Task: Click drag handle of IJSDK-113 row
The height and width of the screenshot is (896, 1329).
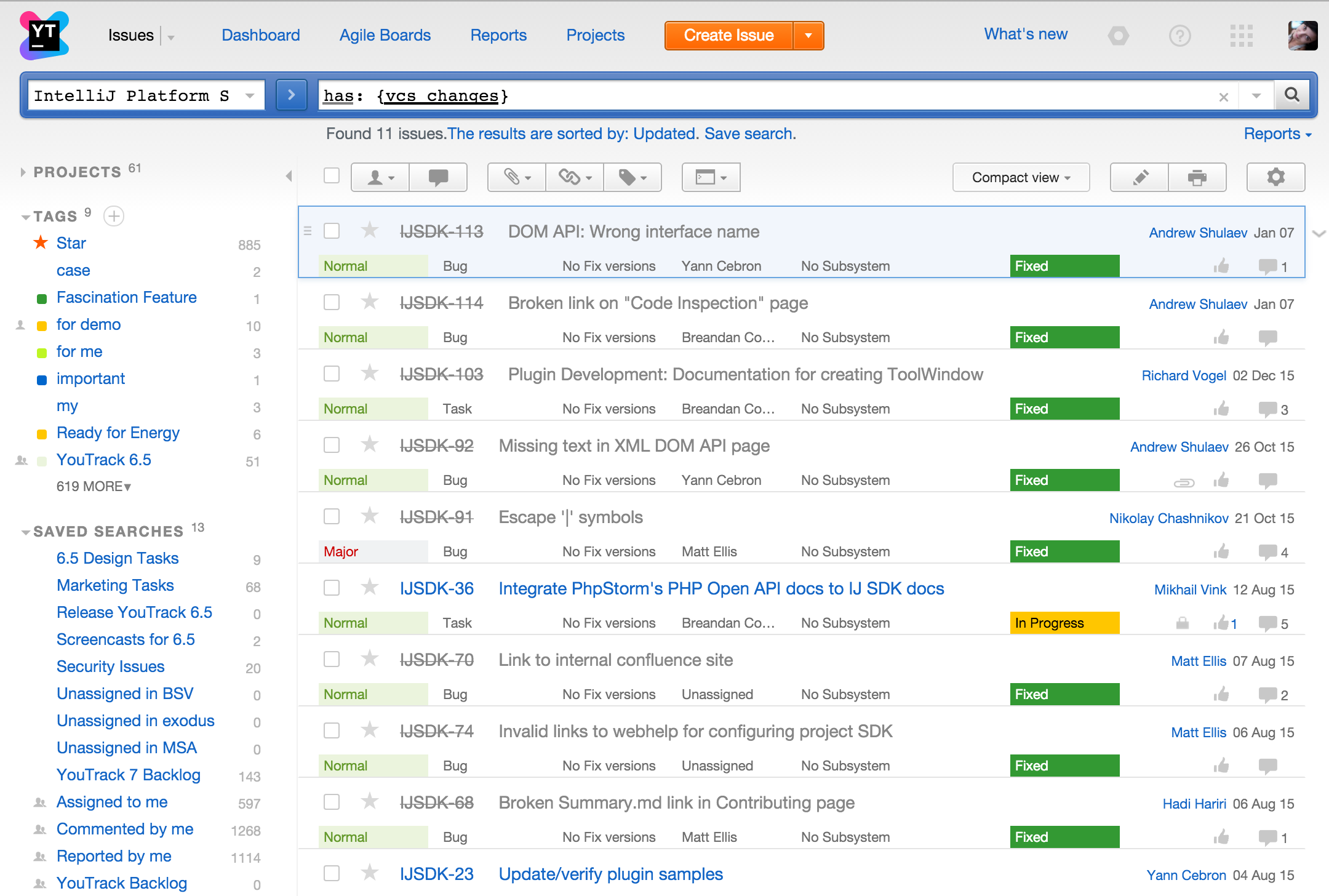Action: 308,231
